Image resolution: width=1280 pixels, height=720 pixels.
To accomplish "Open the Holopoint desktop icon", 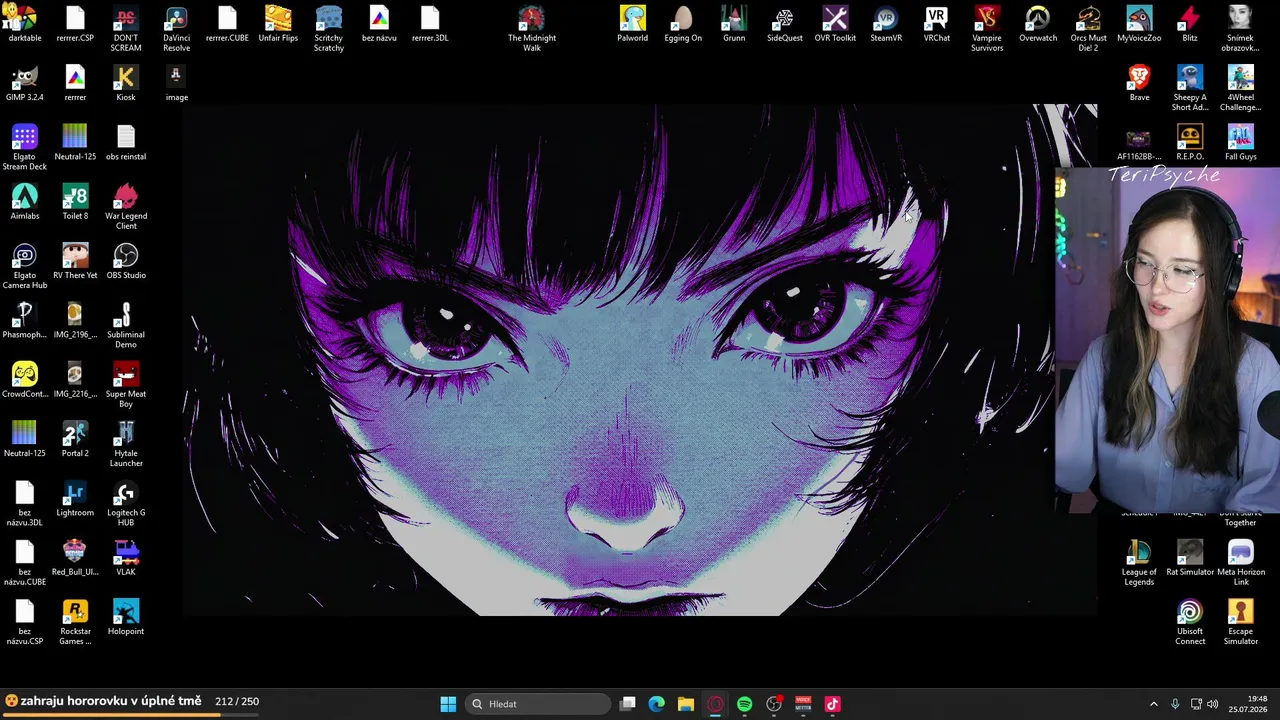I will pyautogui.click(x=126, y=618).
